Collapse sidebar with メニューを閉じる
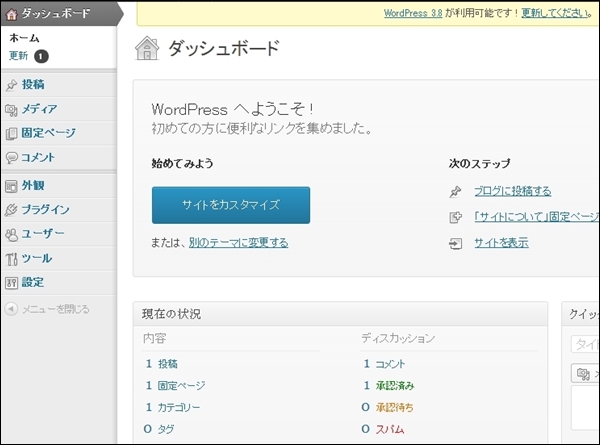Image resolution: width=600 pixels, height=445 pixels. [55, 309]
